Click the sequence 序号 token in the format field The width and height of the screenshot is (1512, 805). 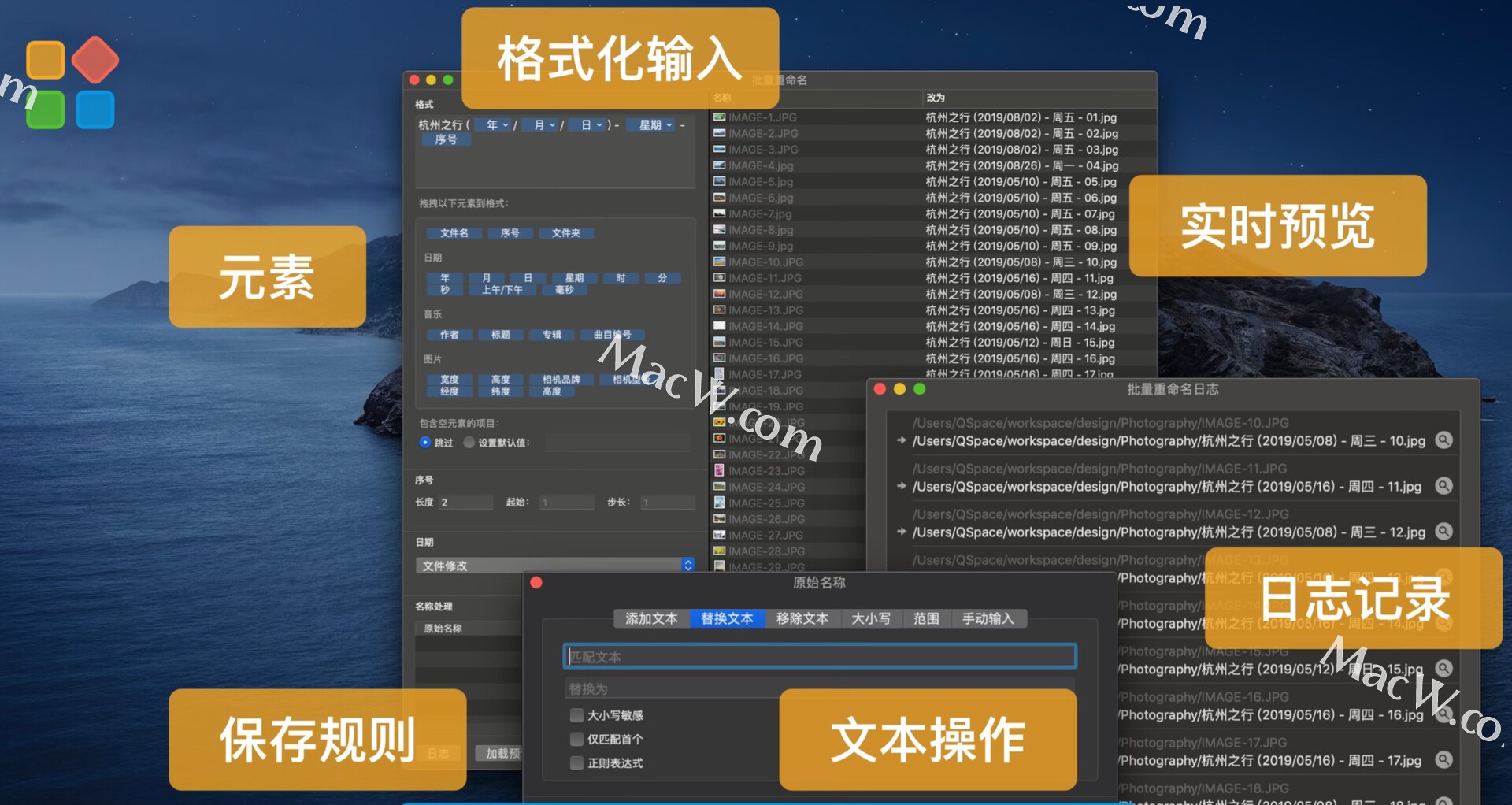tap(446, 139)
